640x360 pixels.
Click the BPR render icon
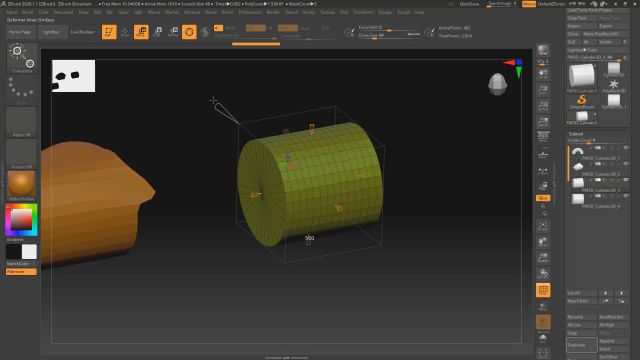coord(543,51)
